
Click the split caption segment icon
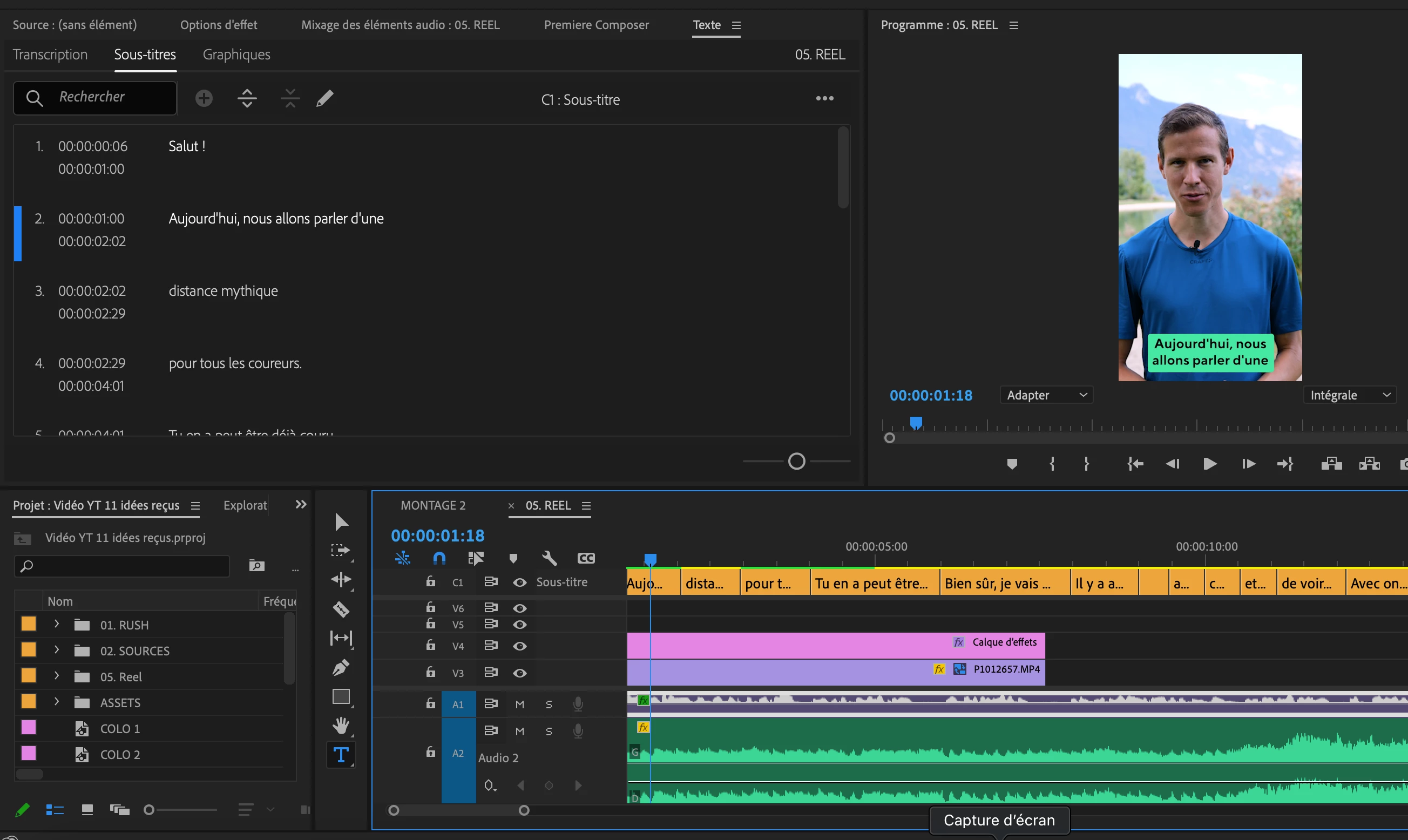[x=247, y=98]
